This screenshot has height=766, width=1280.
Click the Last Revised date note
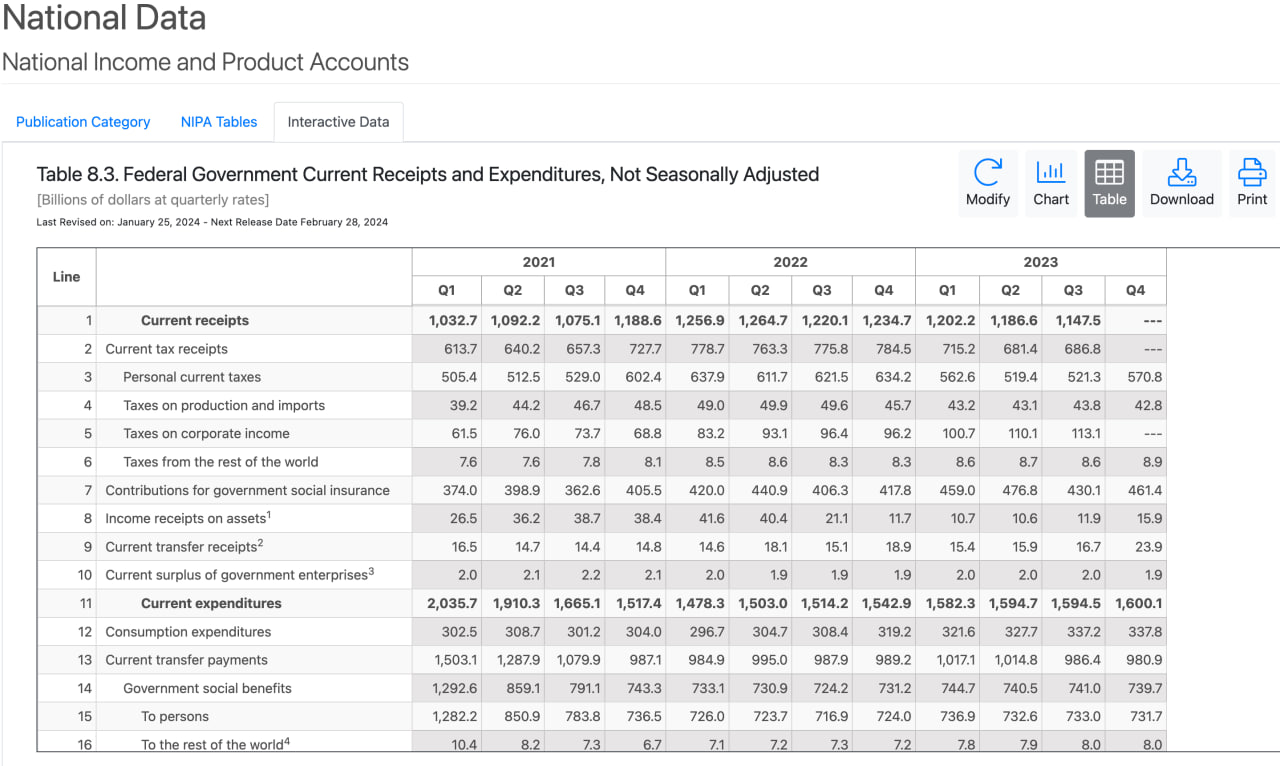(x=212, y=222)
